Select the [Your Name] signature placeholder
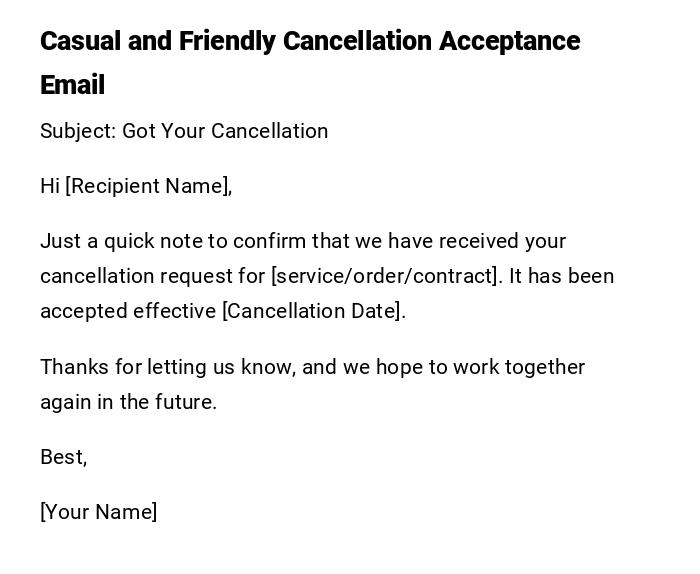Image resolution: width=700 pixels, height=574 pixels. (x=98, y=512)
